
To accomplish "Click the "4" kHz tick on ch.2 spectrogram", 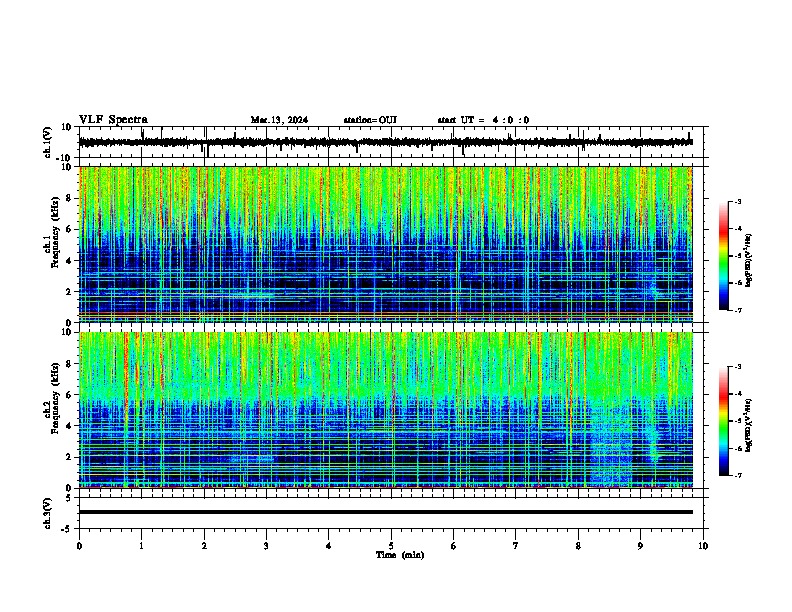I will 69,426.
